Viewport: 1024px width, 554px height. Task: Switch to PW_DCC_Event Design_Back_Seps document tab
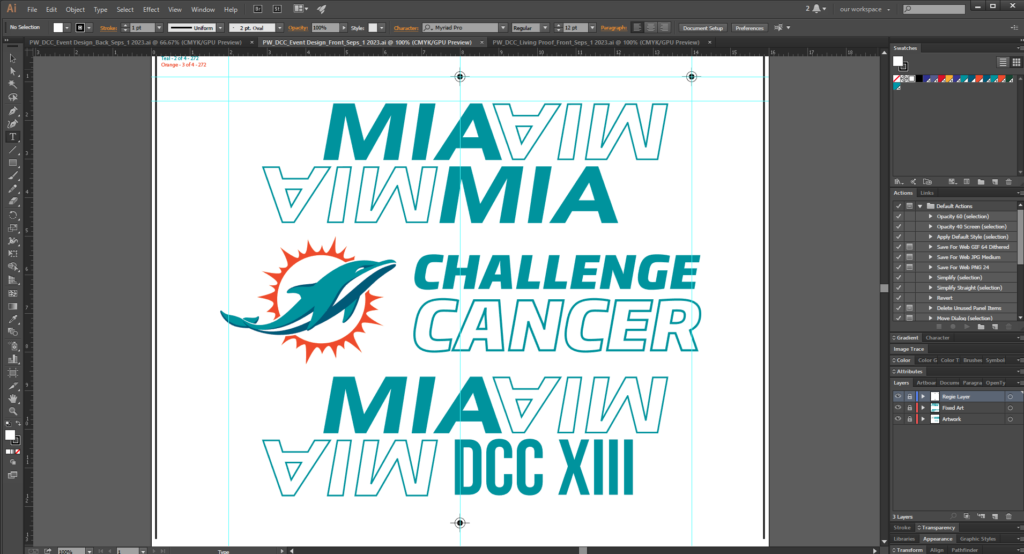click(135, 42)
